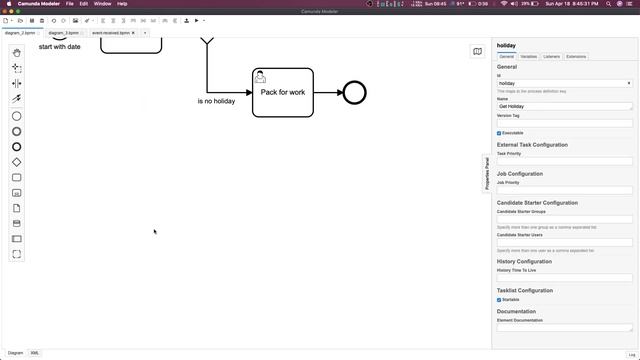640x360 pixels.
Task: Switch to the Diagram view tab
Action: 16,353
